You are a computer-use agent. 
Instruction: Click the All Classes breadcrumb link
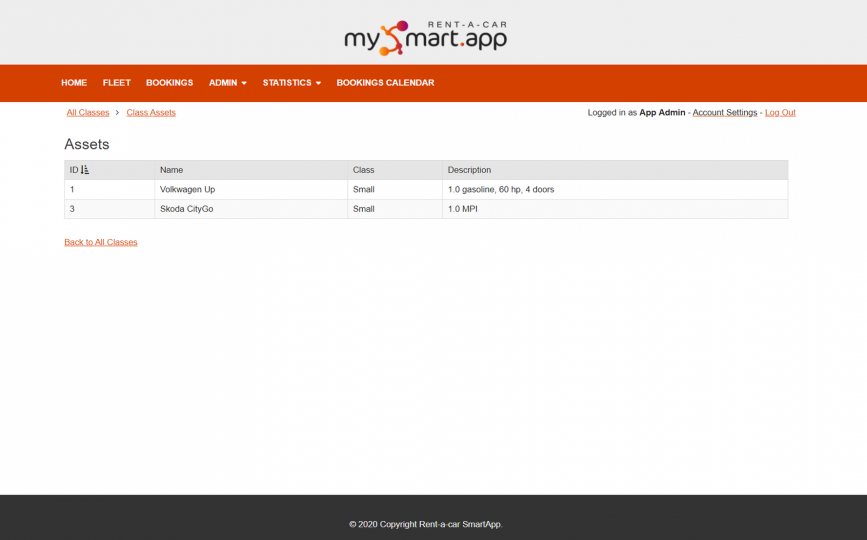(x=88, y=112)
